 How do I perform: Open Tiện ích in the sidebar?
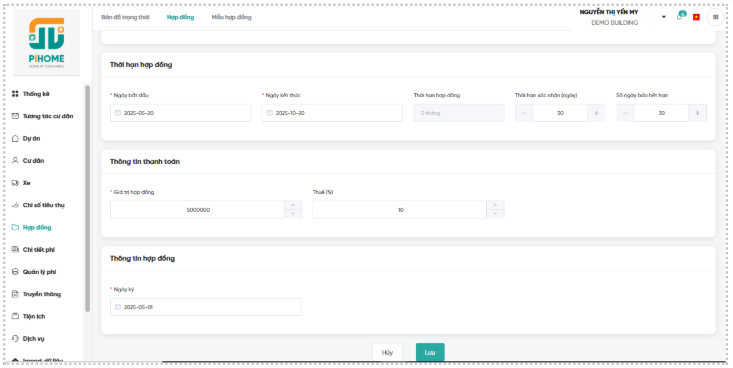pyautogui.click(x=34, y=316)
